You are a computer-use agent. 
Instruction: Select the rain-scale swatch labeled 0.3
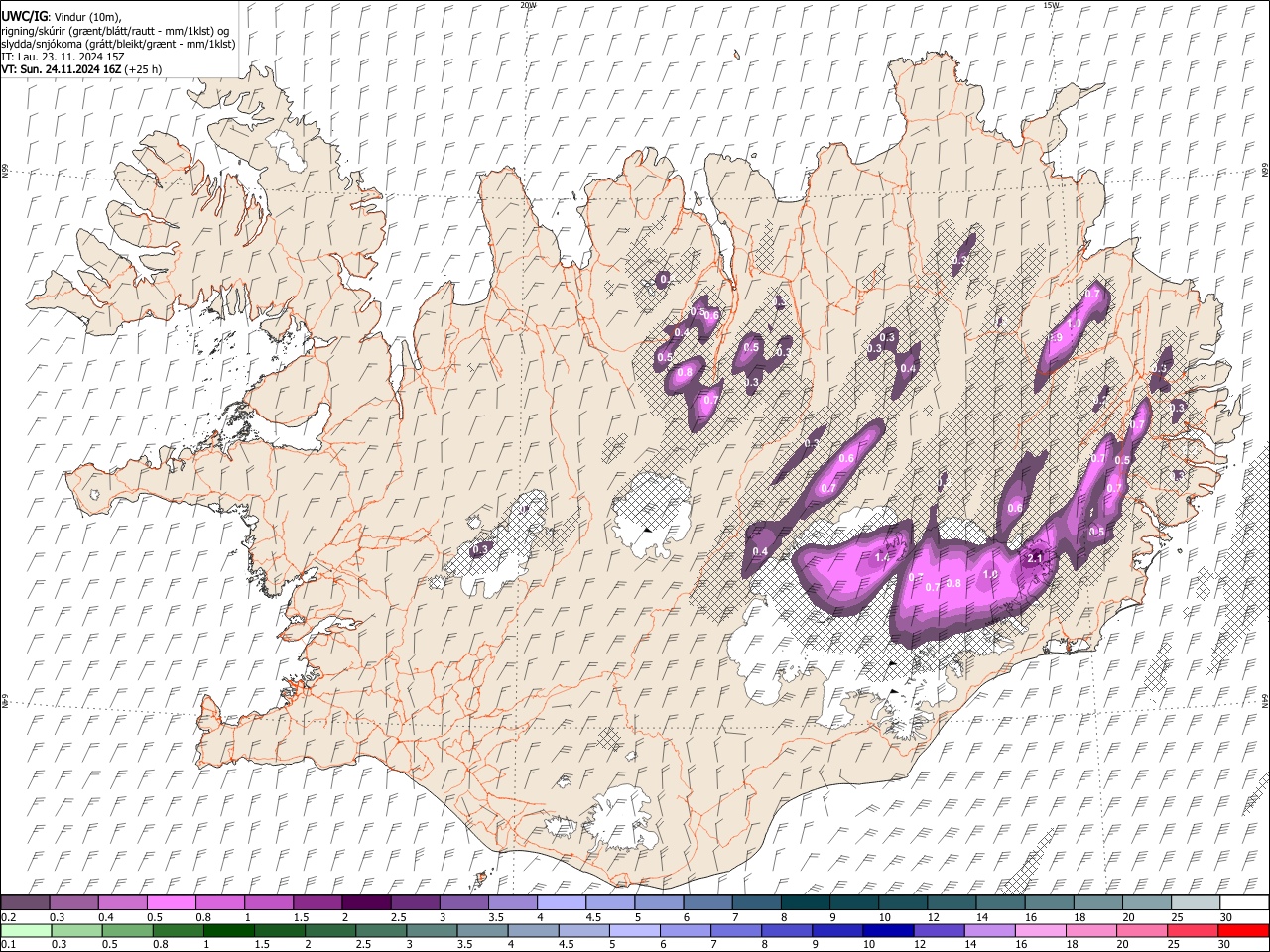[76, 930]
